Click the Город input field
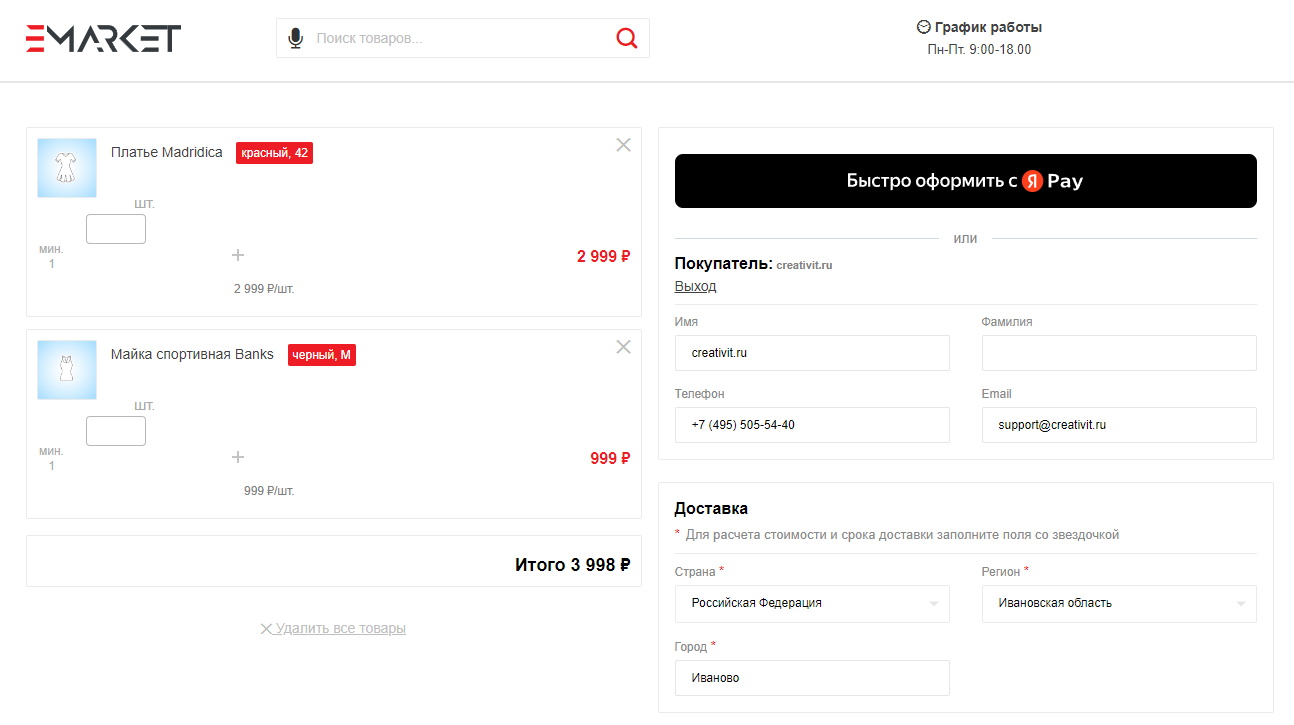This screenshot has width=1294, height=725. [x=812, y=678]
